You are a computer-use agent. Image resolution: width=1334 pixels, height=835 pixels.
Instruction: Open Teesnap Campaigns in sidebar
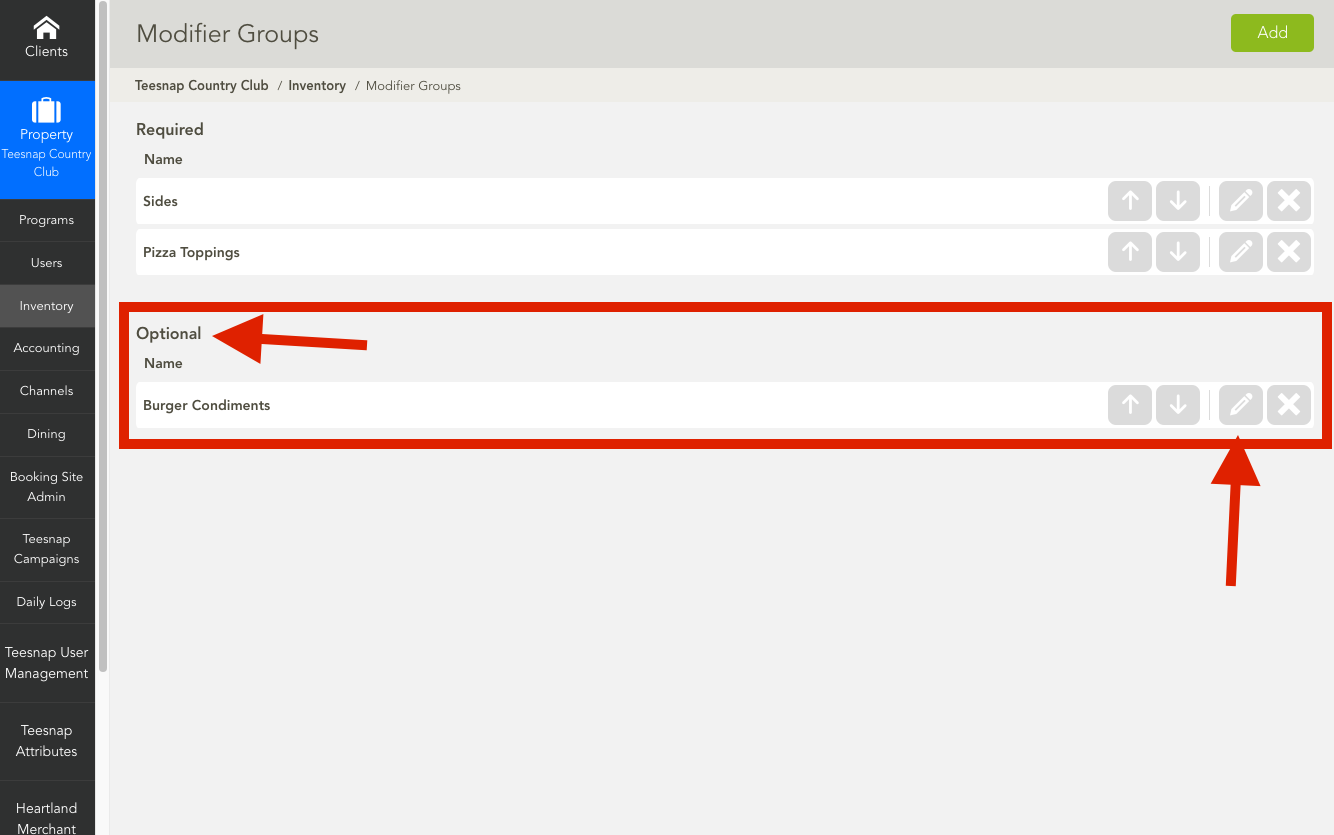coord(47,549)
